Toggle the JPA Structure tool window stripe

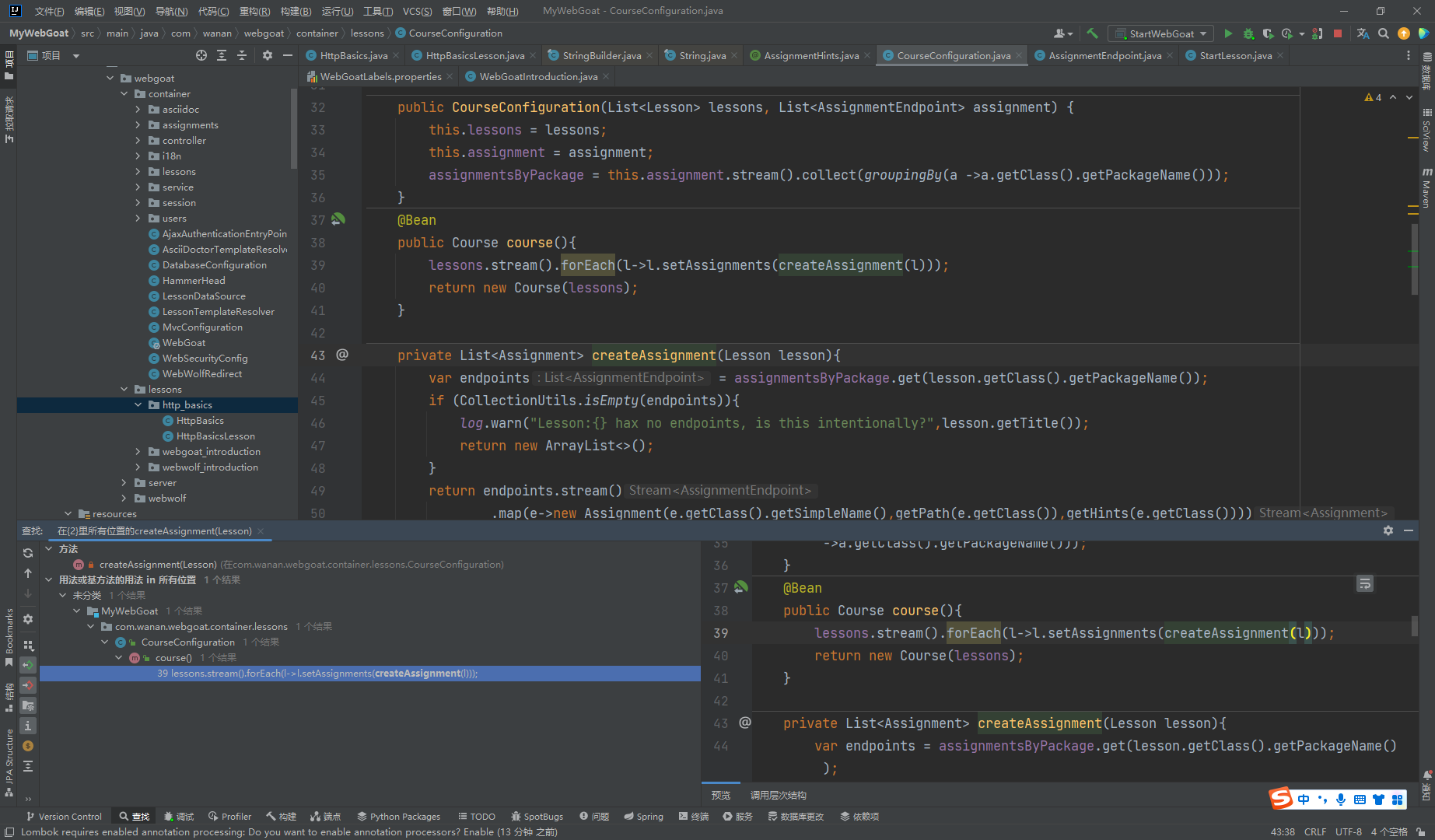coord(9,763)
